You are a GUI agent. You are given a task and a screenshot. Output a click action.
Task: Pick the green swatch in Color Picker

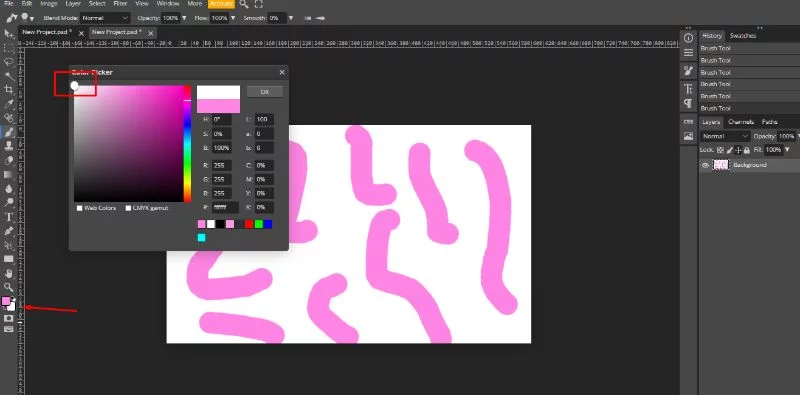pyautogui.click(x=259, y=224)
